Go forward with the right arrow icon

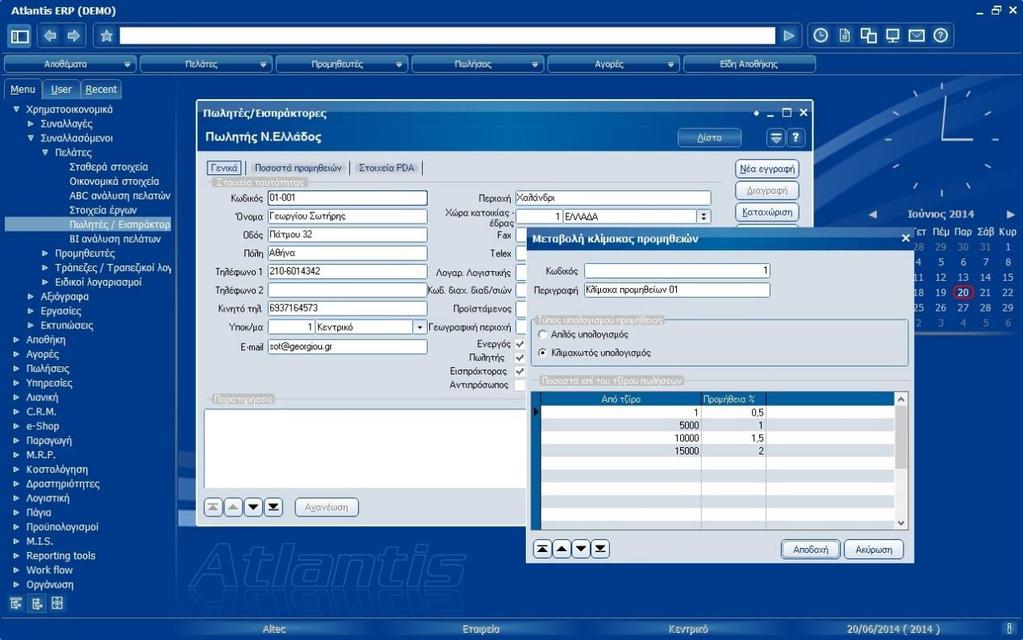point(74,36)
